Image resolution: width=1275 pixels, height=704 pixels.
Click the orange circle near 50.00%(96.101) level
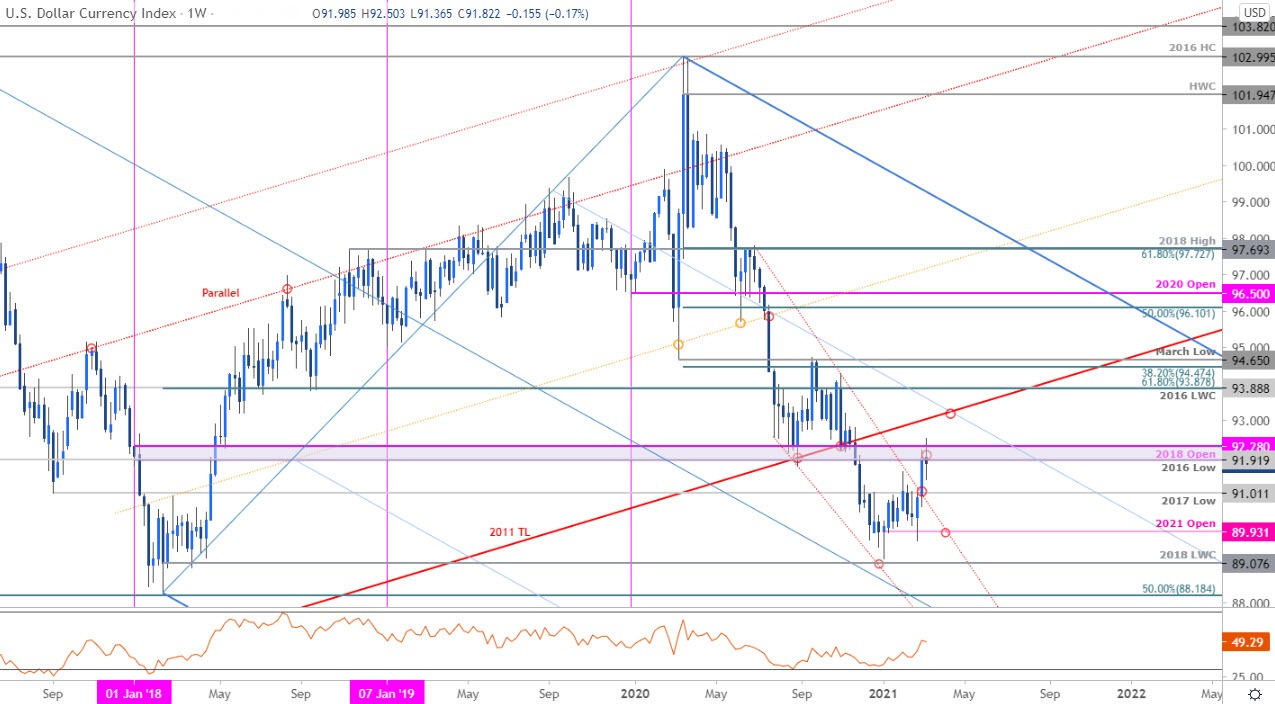pos(740,322)
